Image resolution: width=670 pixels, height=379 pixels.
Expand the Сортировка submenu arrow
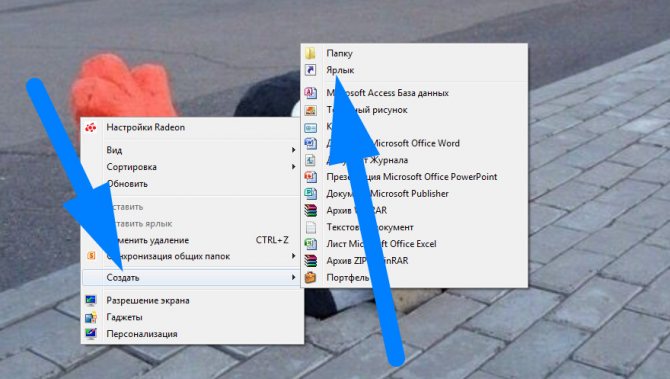294,167
